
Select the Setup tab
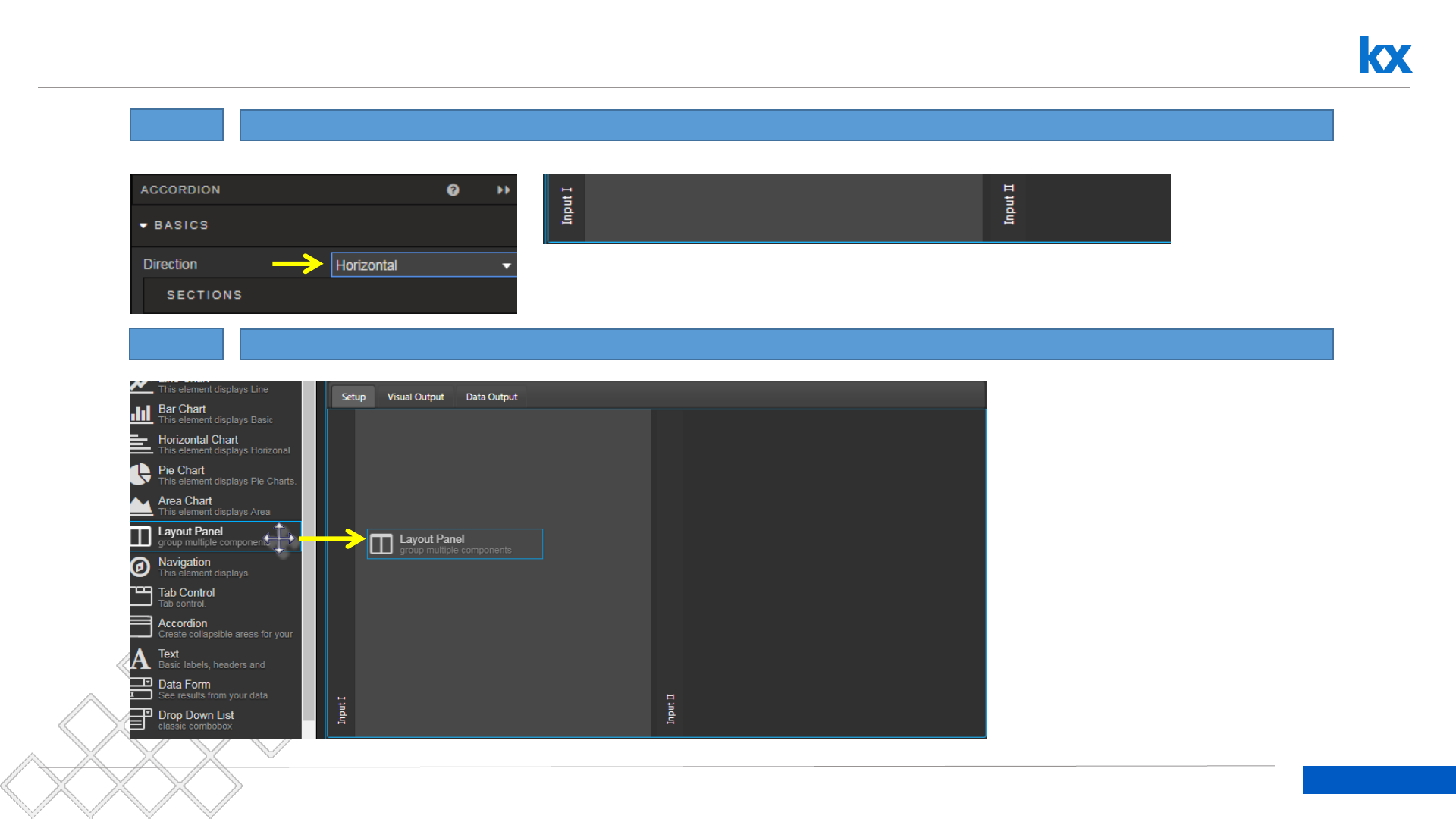pyautogui.click(x=353, y=397)
